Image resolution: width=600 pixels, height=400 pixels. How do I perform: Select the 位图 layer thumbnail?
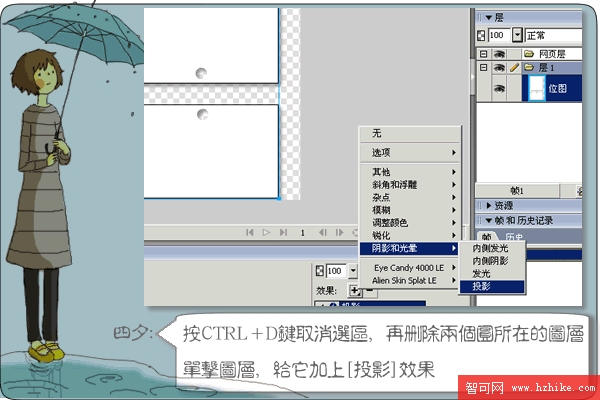coord(537,88)
